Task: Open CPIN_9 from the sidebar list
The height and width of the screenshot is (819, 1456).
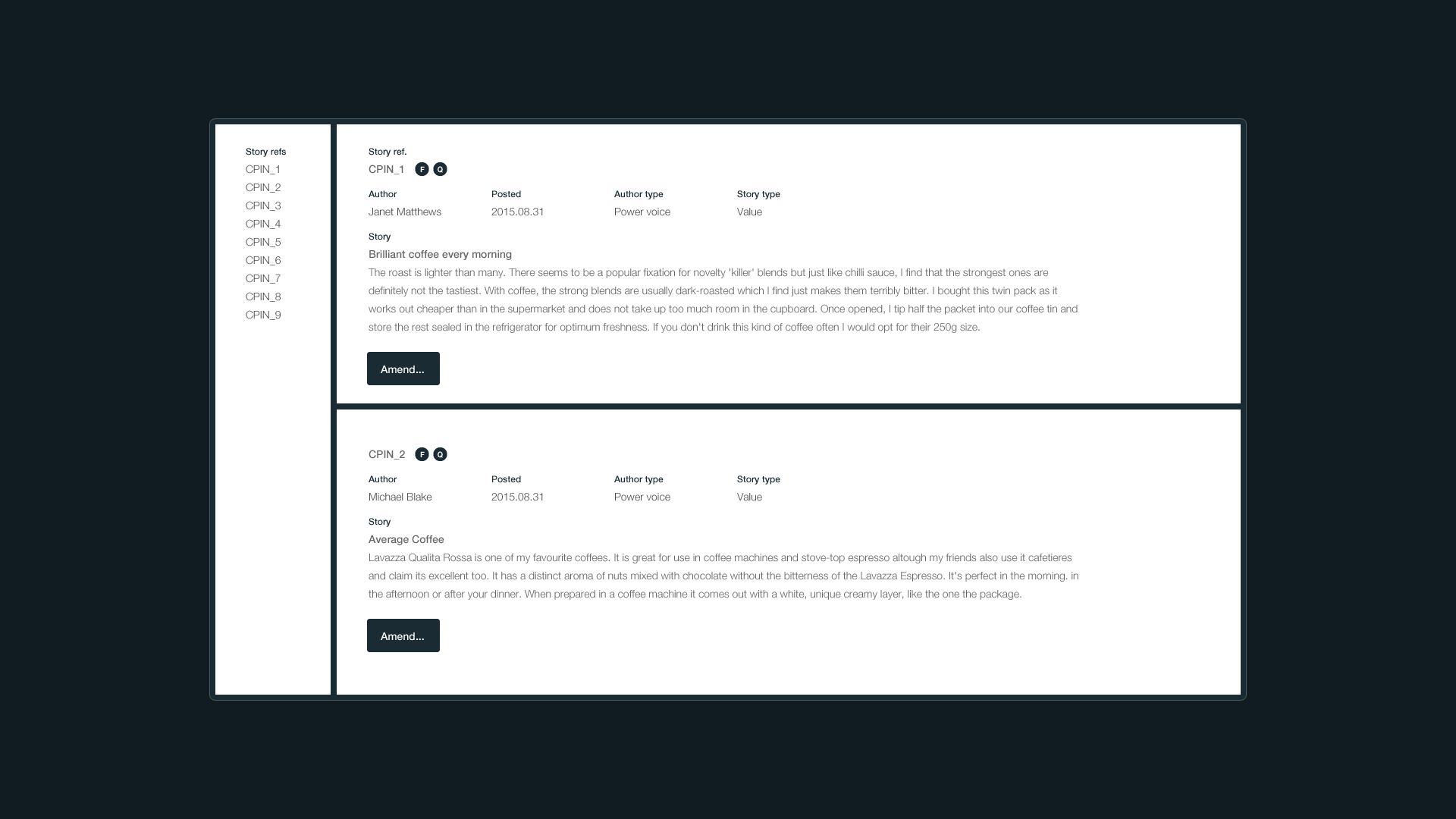Action: coord(263,315)
